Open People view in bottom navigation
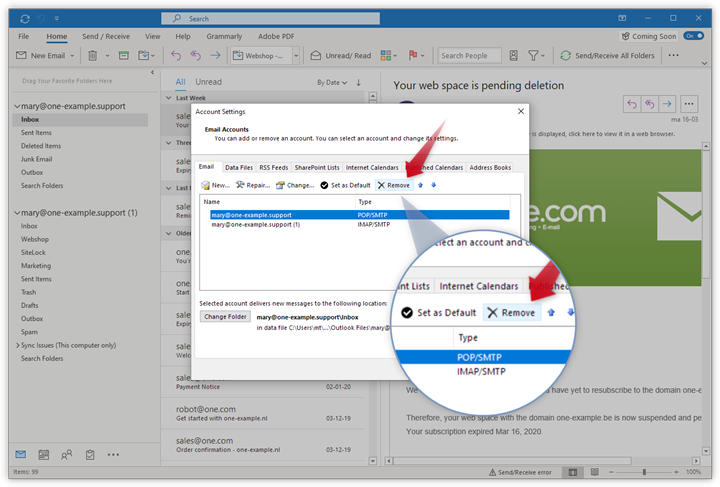The width and height of the screenshot is (720, 487). pyautogui.click(x=66, y=454)
